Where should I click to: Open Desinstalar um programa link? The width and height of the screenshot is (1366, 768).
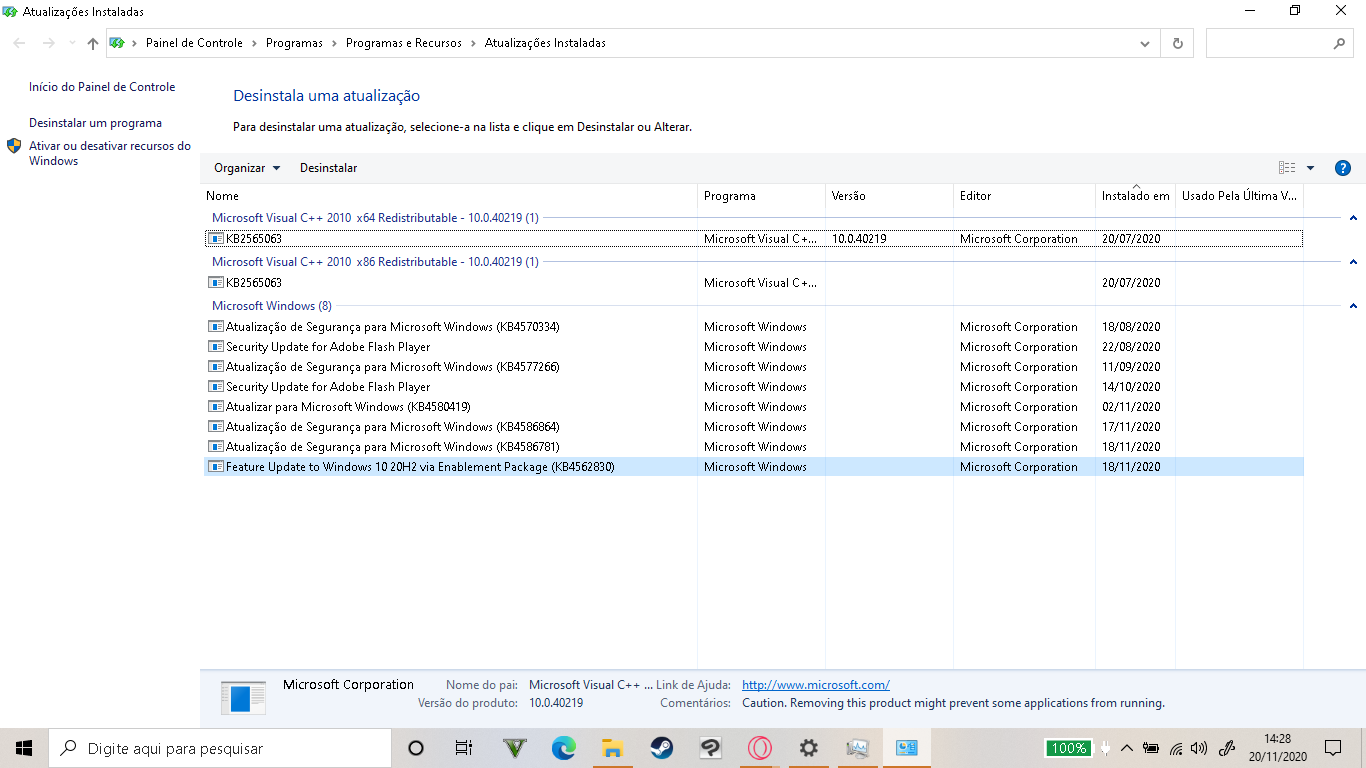point(95,123)
